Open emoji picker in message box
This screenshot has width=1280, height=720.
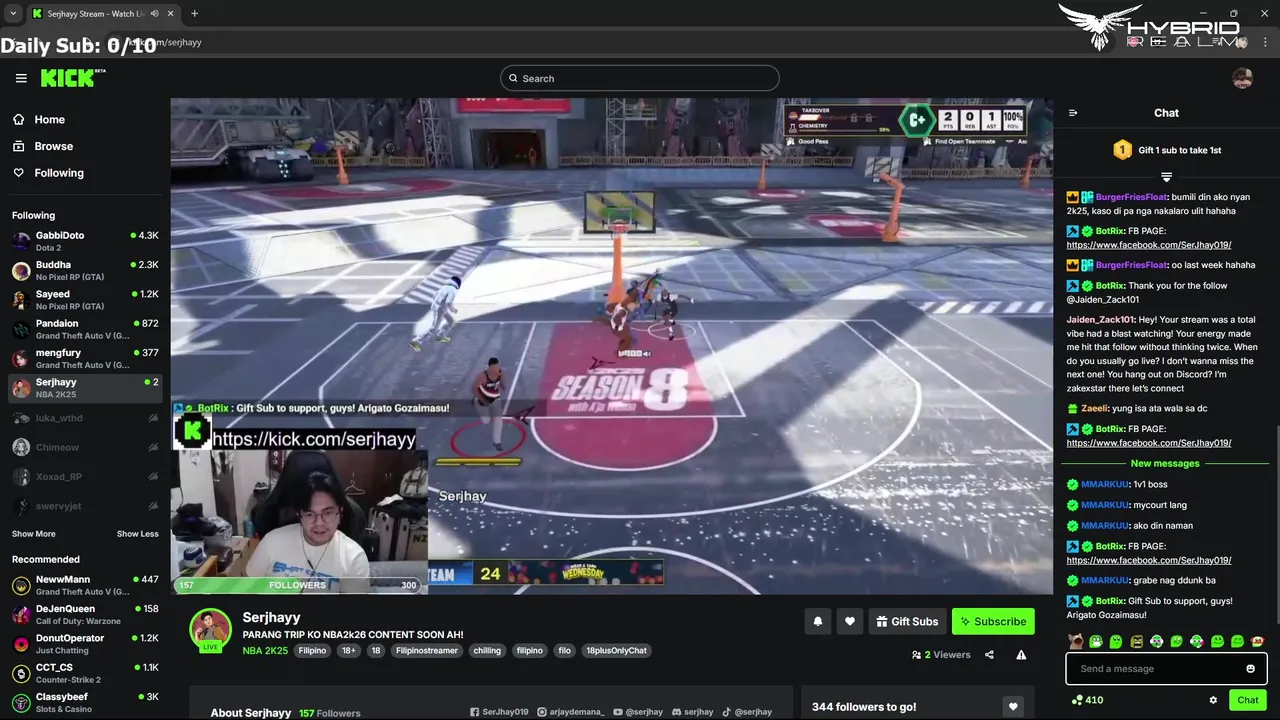[1250, 669]
